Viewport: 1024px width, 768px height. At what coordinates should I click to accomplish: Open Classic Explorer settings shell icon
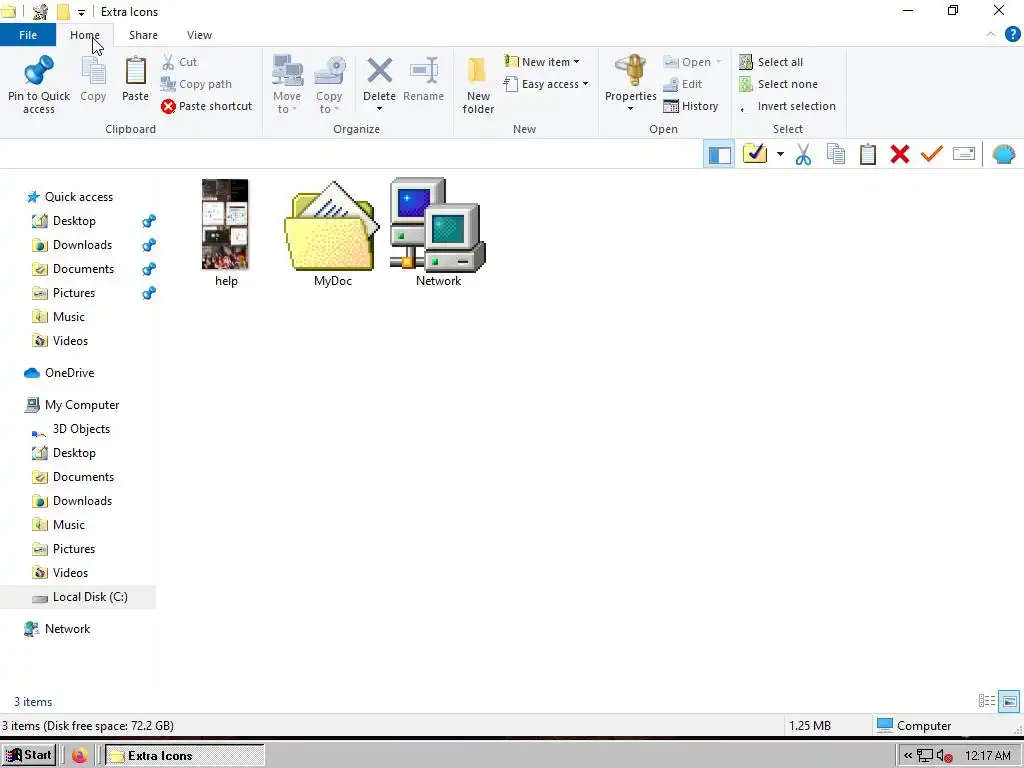[1004, 154]
